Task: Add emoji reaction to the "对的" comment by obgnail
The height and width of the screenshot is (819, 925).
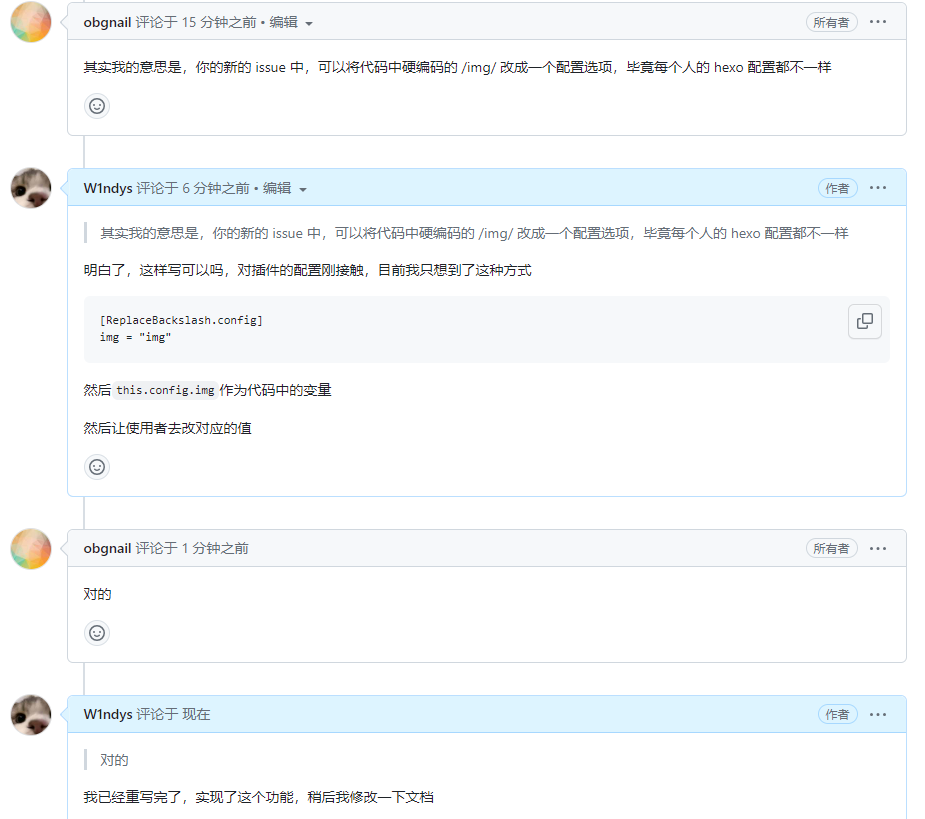Action: 97,633
